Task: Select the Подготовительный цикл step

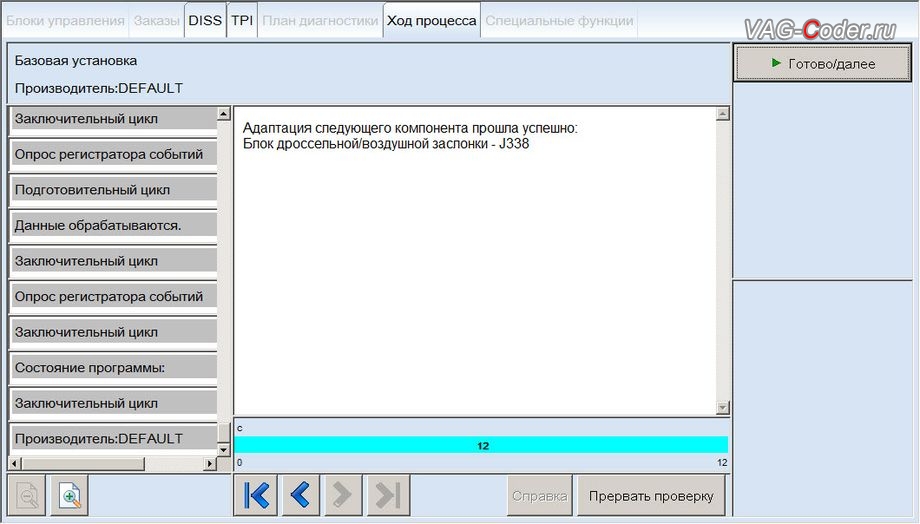Action: (x=114, y=190)
